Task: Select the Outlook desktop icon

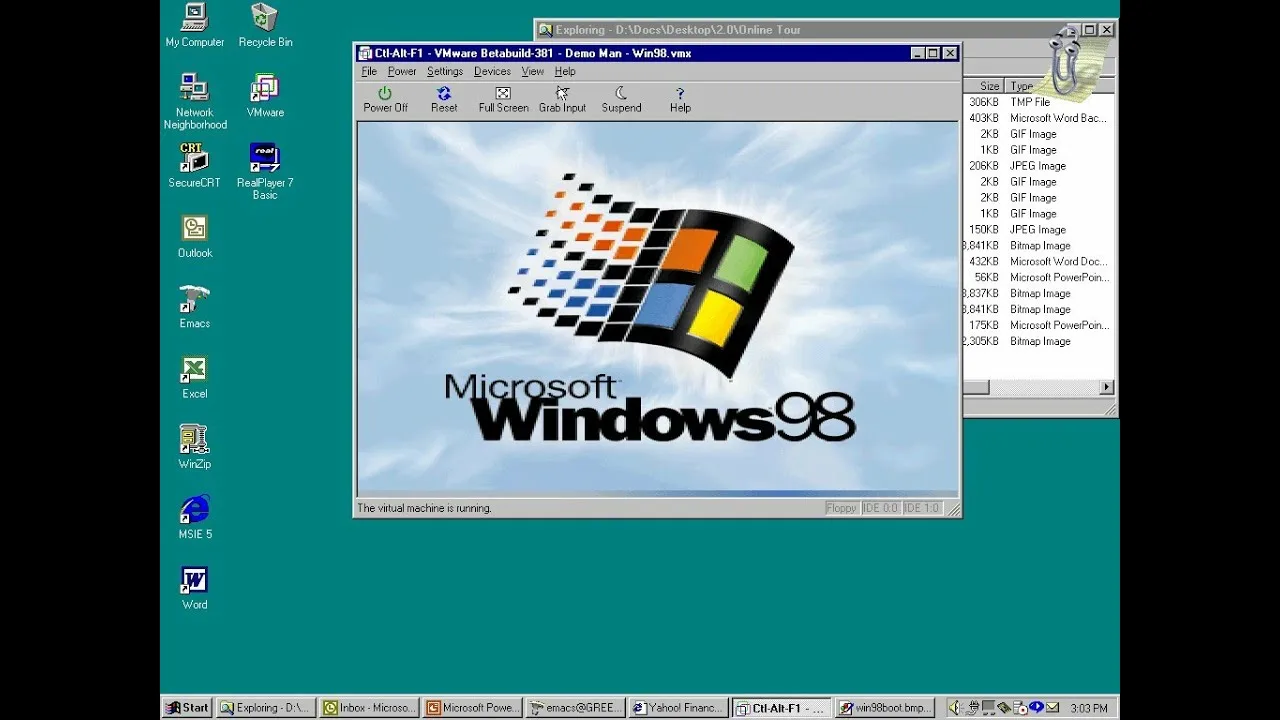Action: coord(195,237)
